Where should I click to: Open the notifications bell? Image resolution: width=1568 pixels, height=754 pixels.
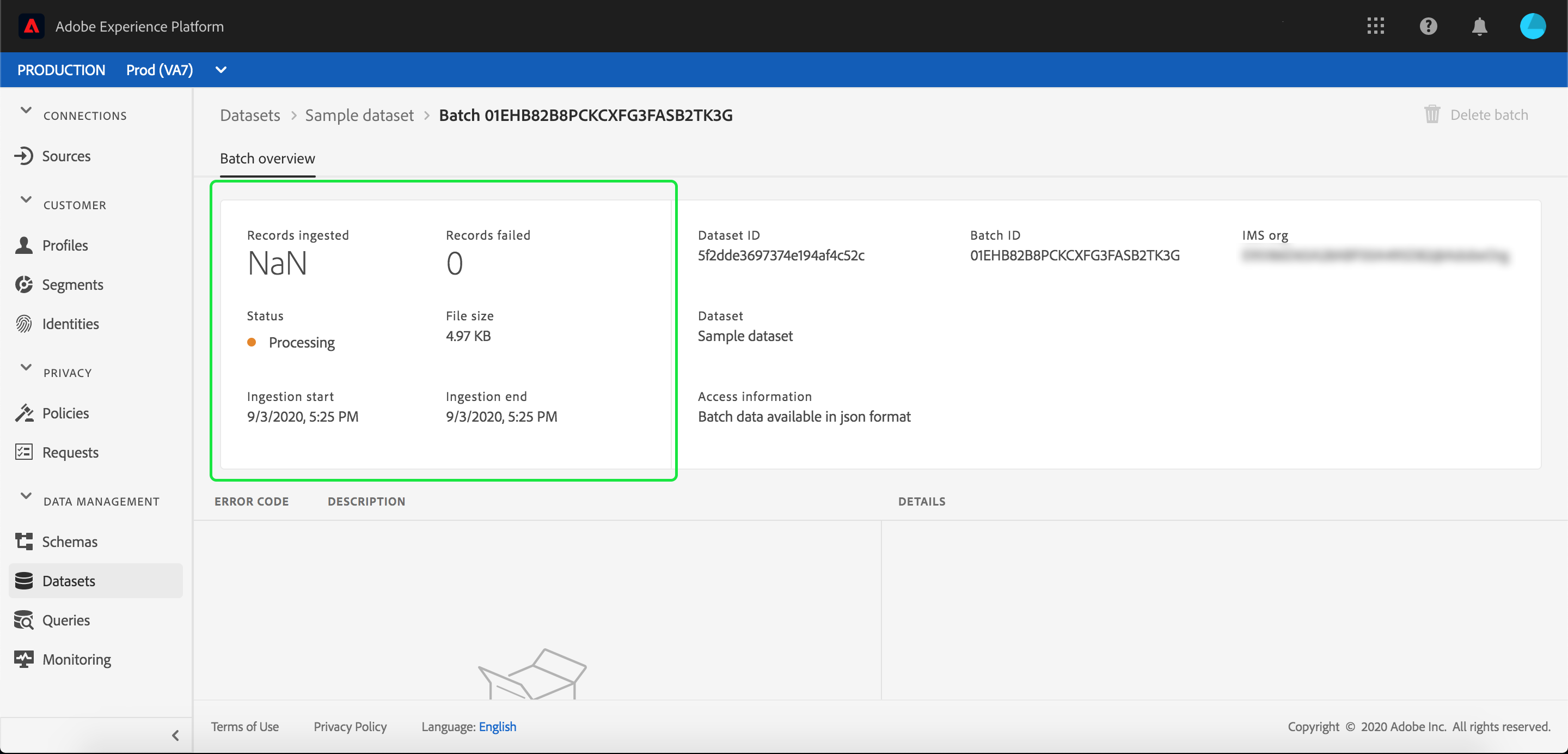(1479, 26)
